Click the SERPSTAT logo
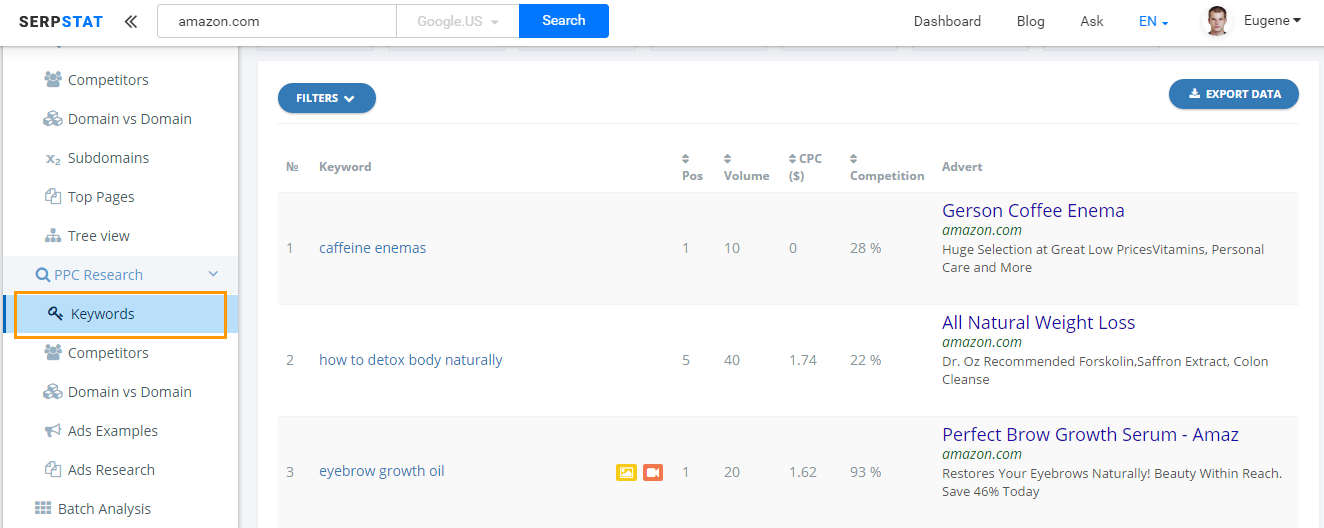The width and height of the screenshot is (1324, 528). [62, 21]
